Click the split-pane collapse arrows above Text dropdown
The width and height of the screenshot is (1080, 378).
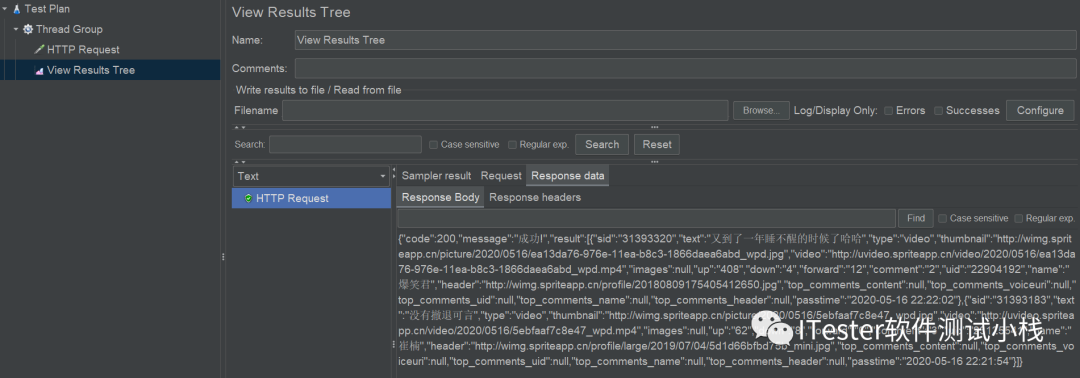tap(239, 161)
